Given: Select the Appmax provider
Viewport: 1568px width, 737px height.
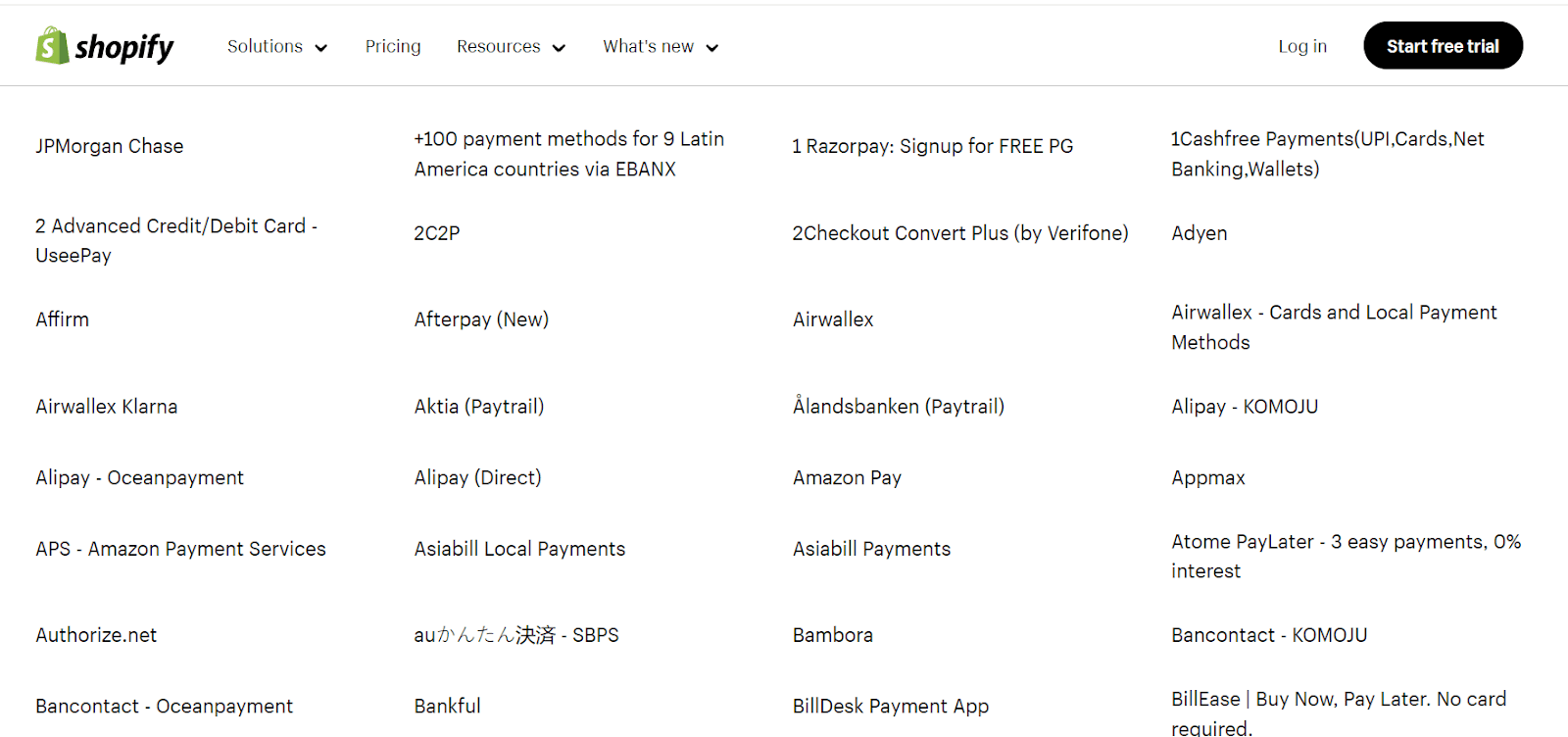Looking at the screenshot, I should (1208, 478).
